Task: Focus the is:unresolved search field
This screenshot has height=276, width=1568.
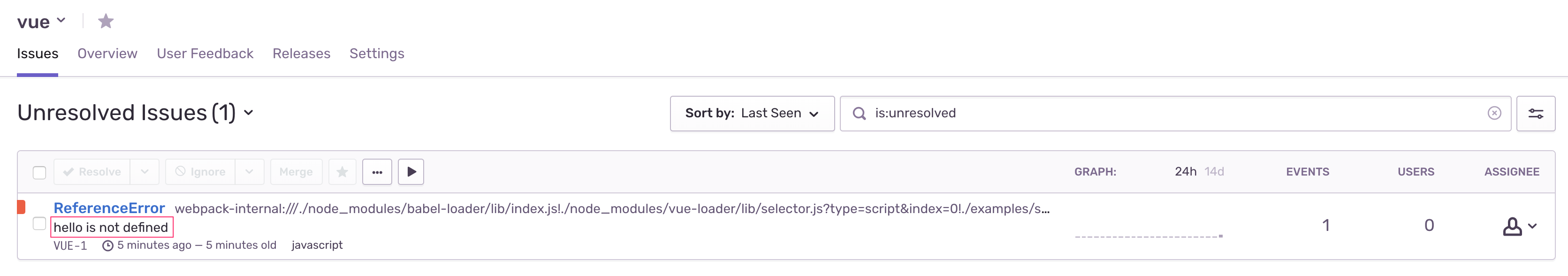Action: tap(1175, 113)
